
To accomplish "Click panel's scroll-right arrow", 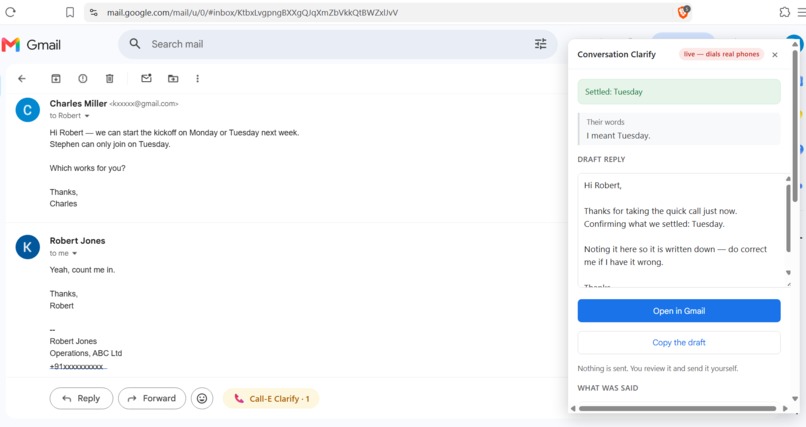I will point(785,409).
